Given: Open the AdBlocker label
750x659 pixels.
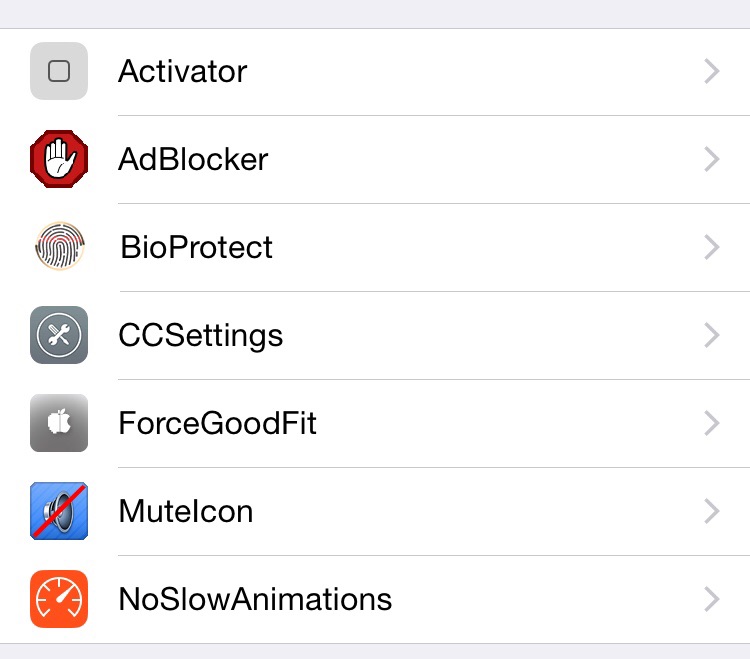Looking at the screenshot, I should (193, 159).
